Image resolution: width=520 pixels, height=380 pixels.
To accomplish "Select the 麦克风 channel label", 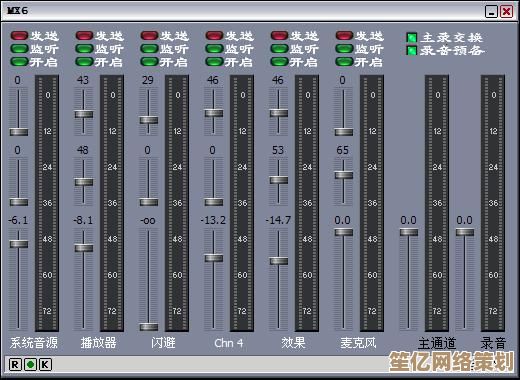I will point(358,343).
